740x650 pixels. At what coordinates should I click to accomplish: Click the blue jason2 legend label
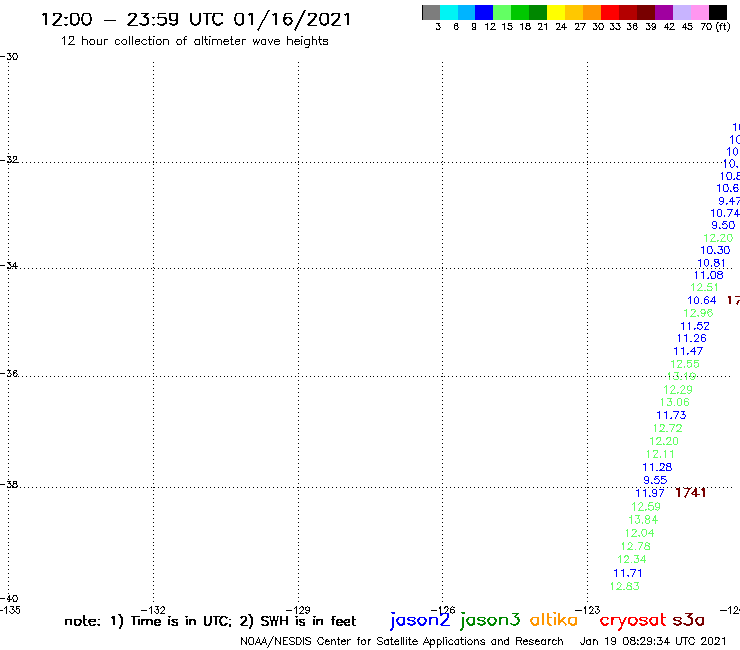coord(420,620)
